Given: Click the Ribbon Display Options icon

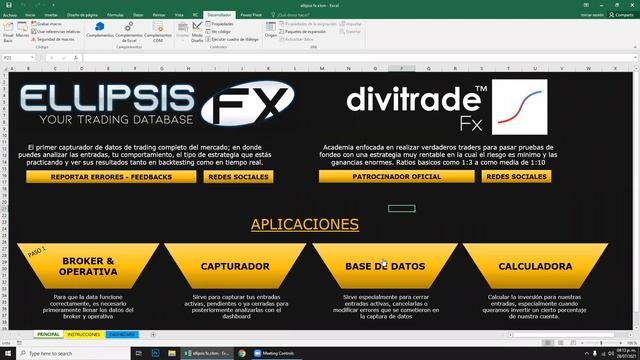Looking at the screenshot, I should click(586, 5).
